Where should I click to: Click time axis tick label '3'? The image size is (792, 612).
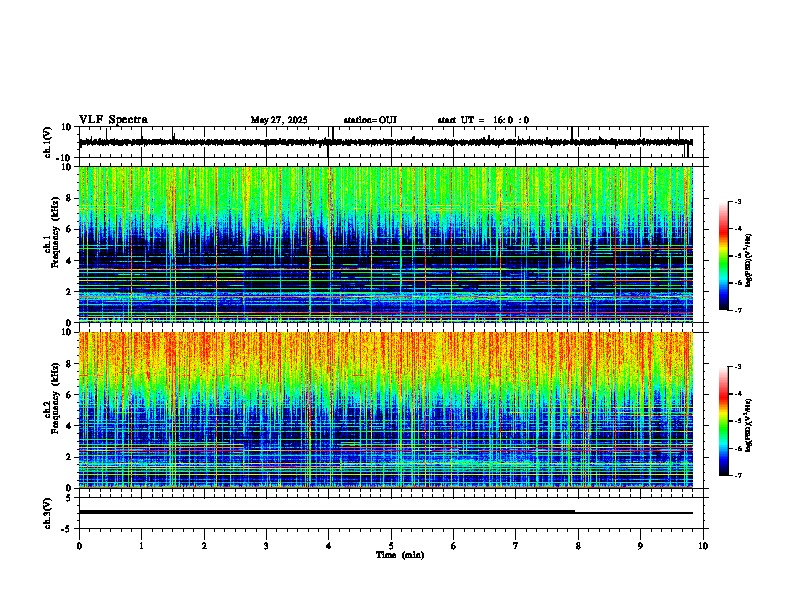[x=266, y=546]
